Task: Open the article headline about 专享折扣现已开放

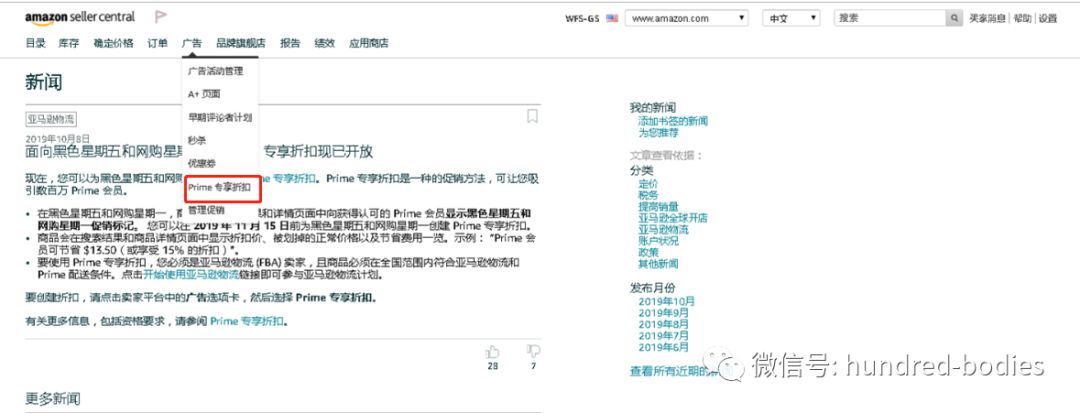Action: (x=199, y=152)
